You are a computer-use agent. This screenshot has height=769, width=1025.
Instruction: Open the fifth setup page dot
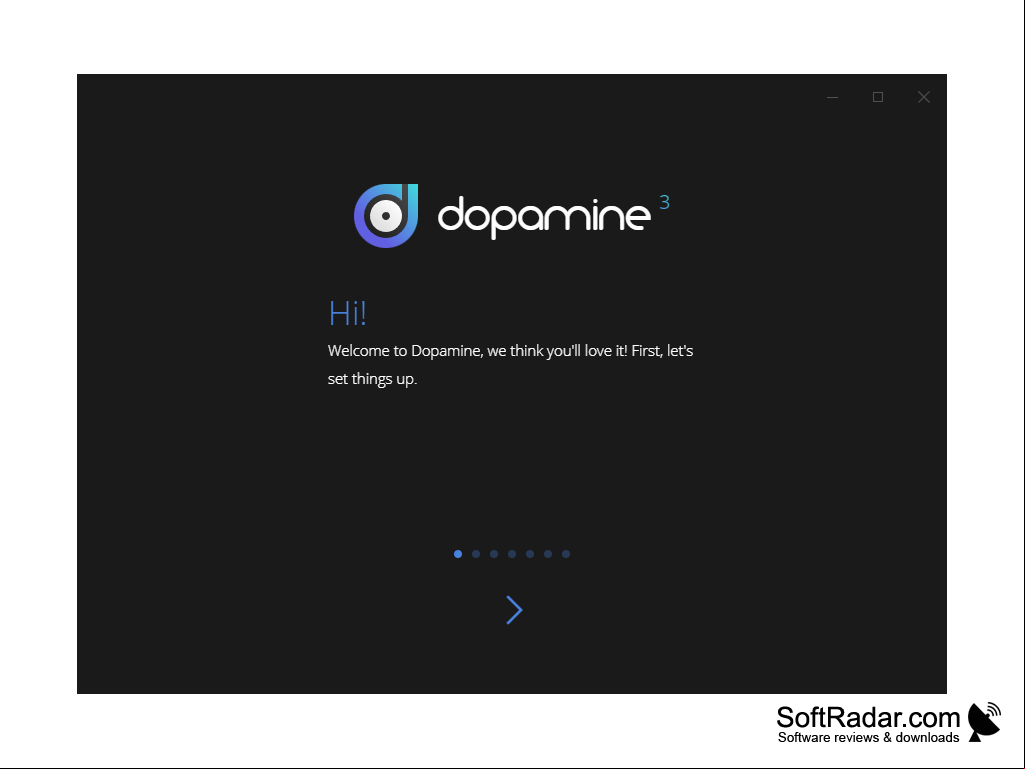[x=530, y=554]
